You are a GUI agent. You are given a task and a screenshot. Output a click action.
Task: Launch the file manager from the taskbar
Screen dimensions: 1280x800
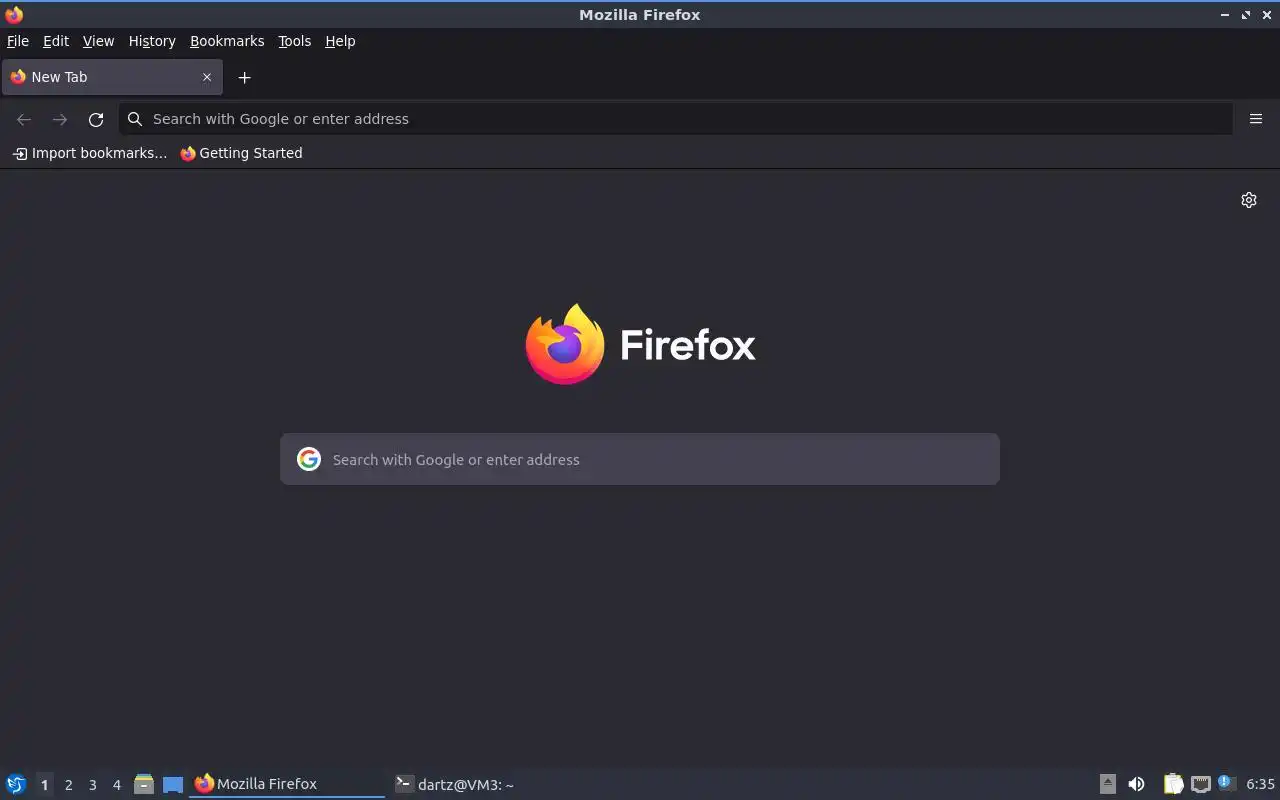tap(144, 784)
